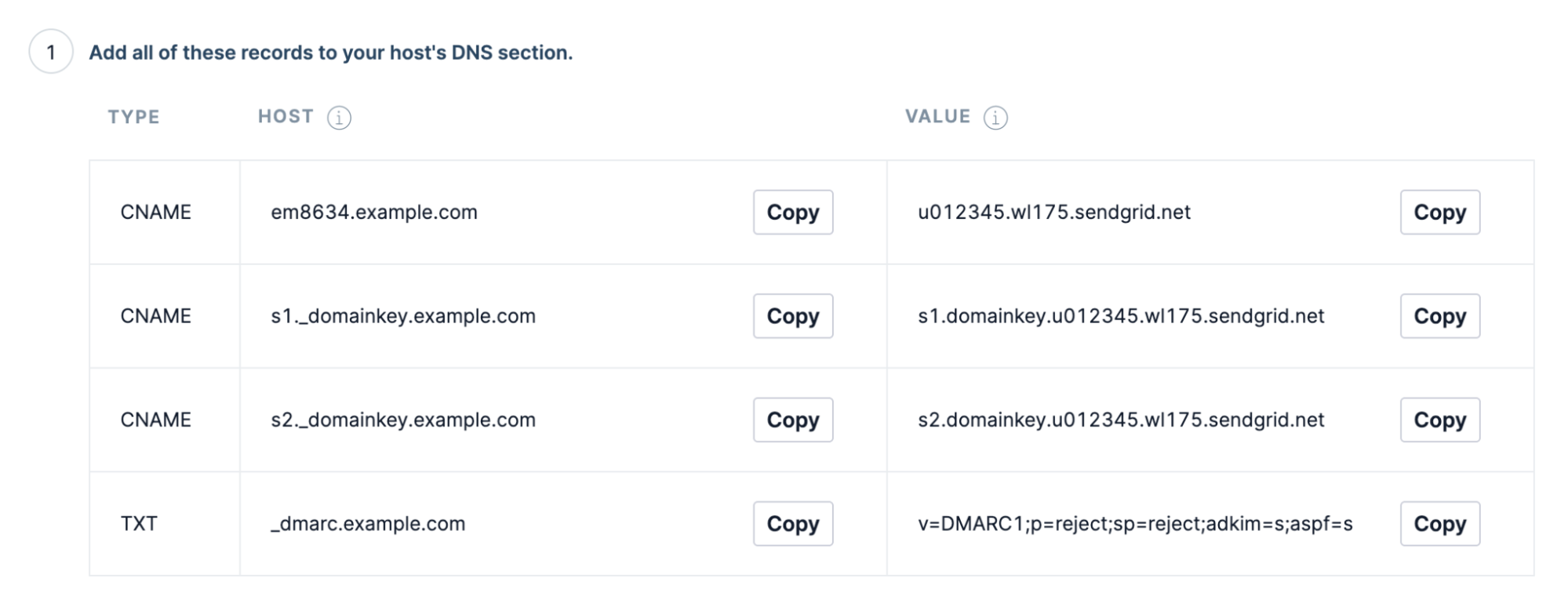Click the info icon next to VALUE
The image size is (1568, 604).
(995, 118)
